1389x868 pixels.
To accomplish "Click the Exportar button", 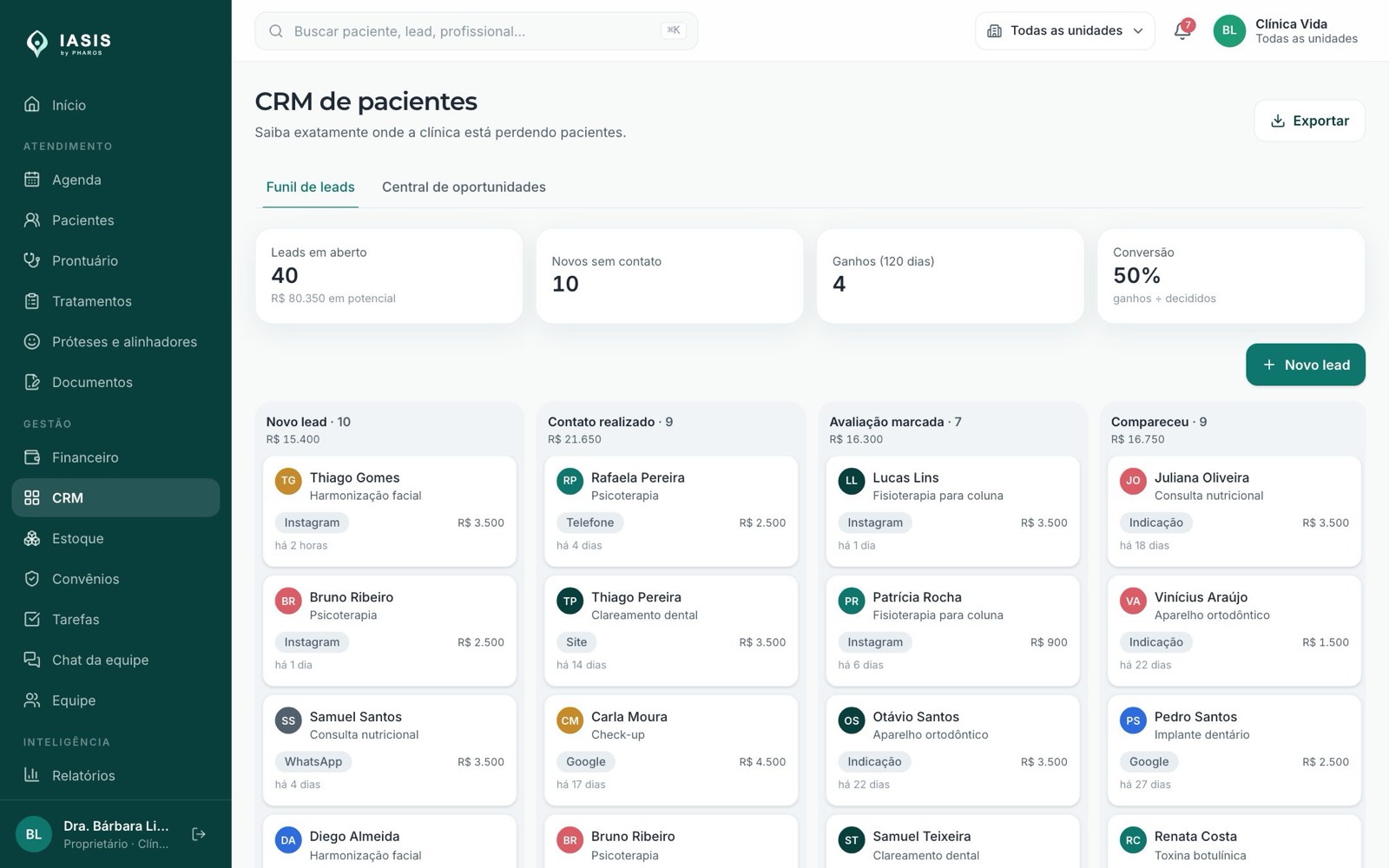I will point(1309,121).
